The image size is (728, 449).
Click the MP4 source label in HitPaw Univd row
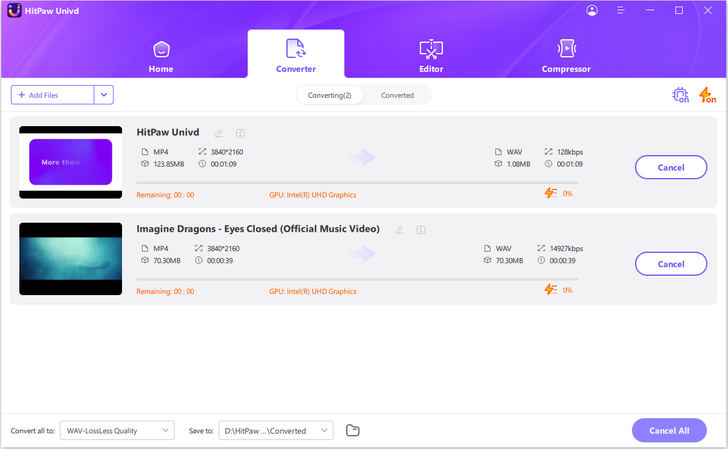pos(161,152)
